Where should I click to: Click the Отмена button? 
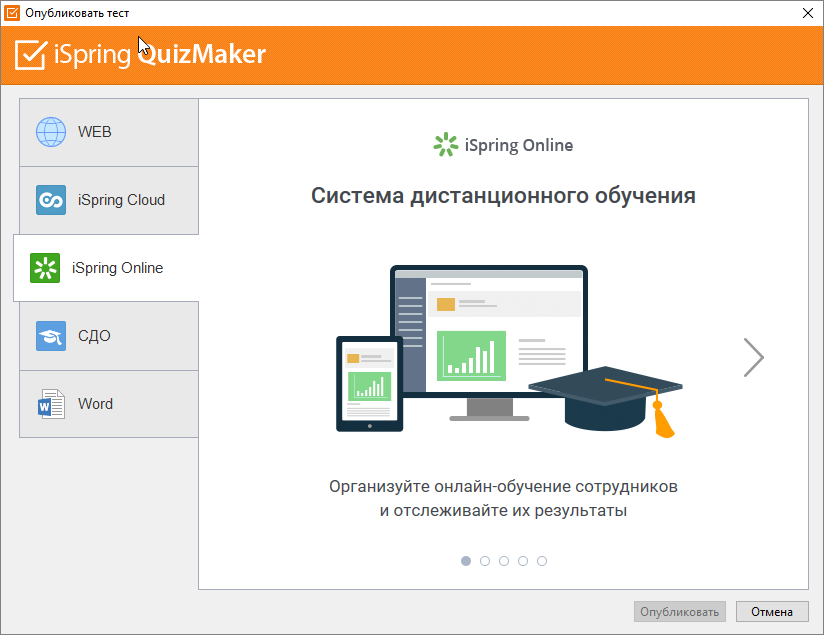[772, 612]
